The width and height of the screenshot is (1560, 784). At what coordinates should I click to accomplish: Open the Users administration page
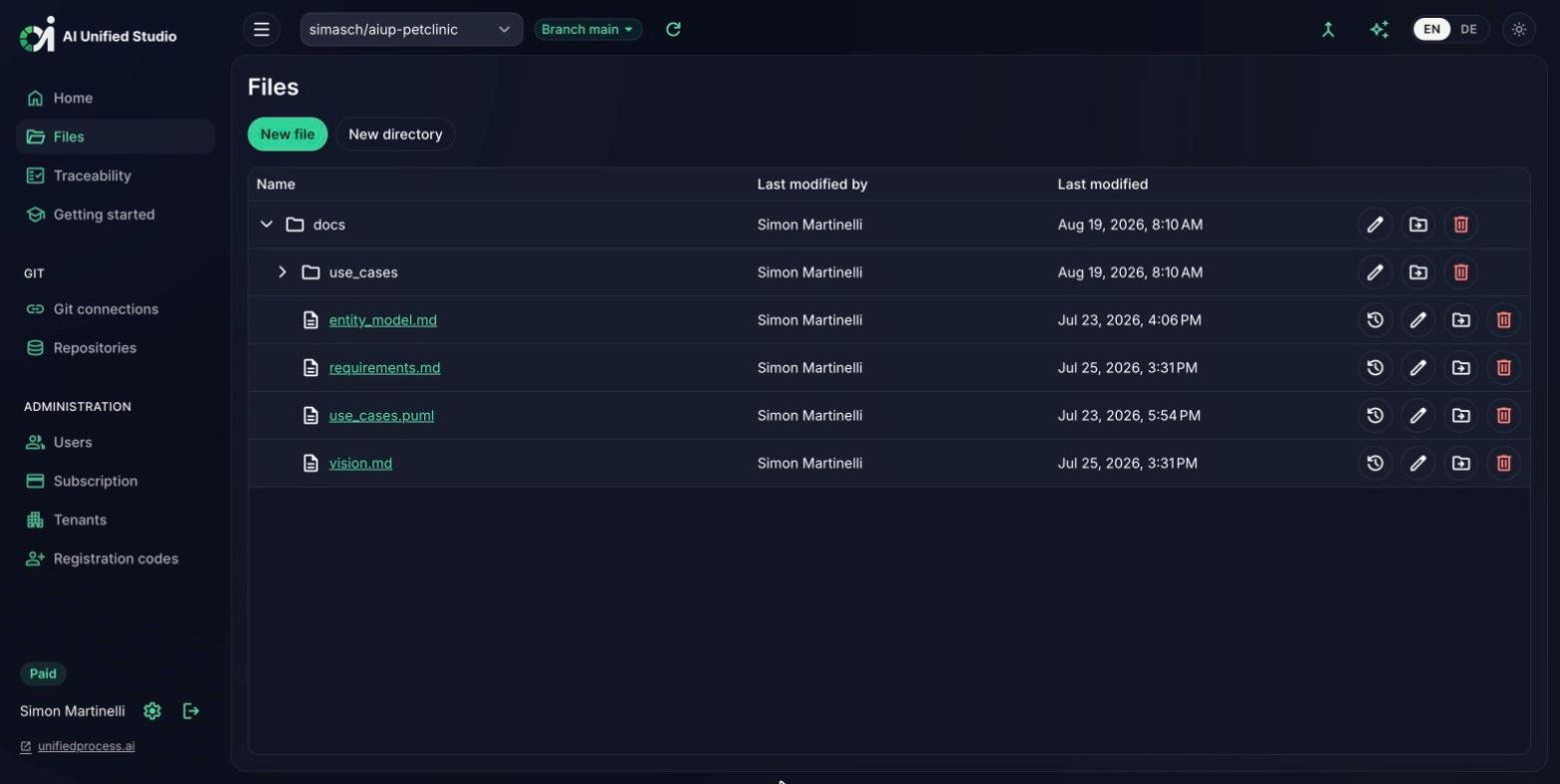point(115,442)
